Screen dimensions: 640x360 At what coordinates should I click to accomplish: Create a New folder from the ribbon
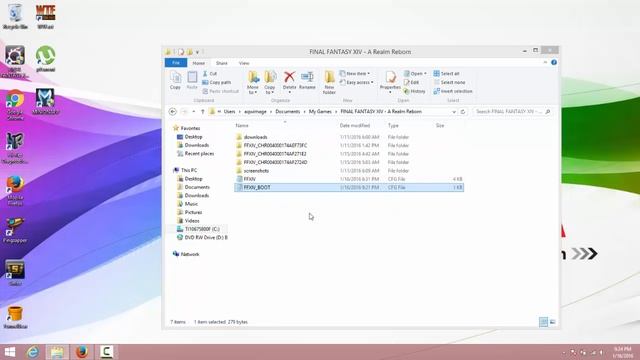tap(329, 82)
